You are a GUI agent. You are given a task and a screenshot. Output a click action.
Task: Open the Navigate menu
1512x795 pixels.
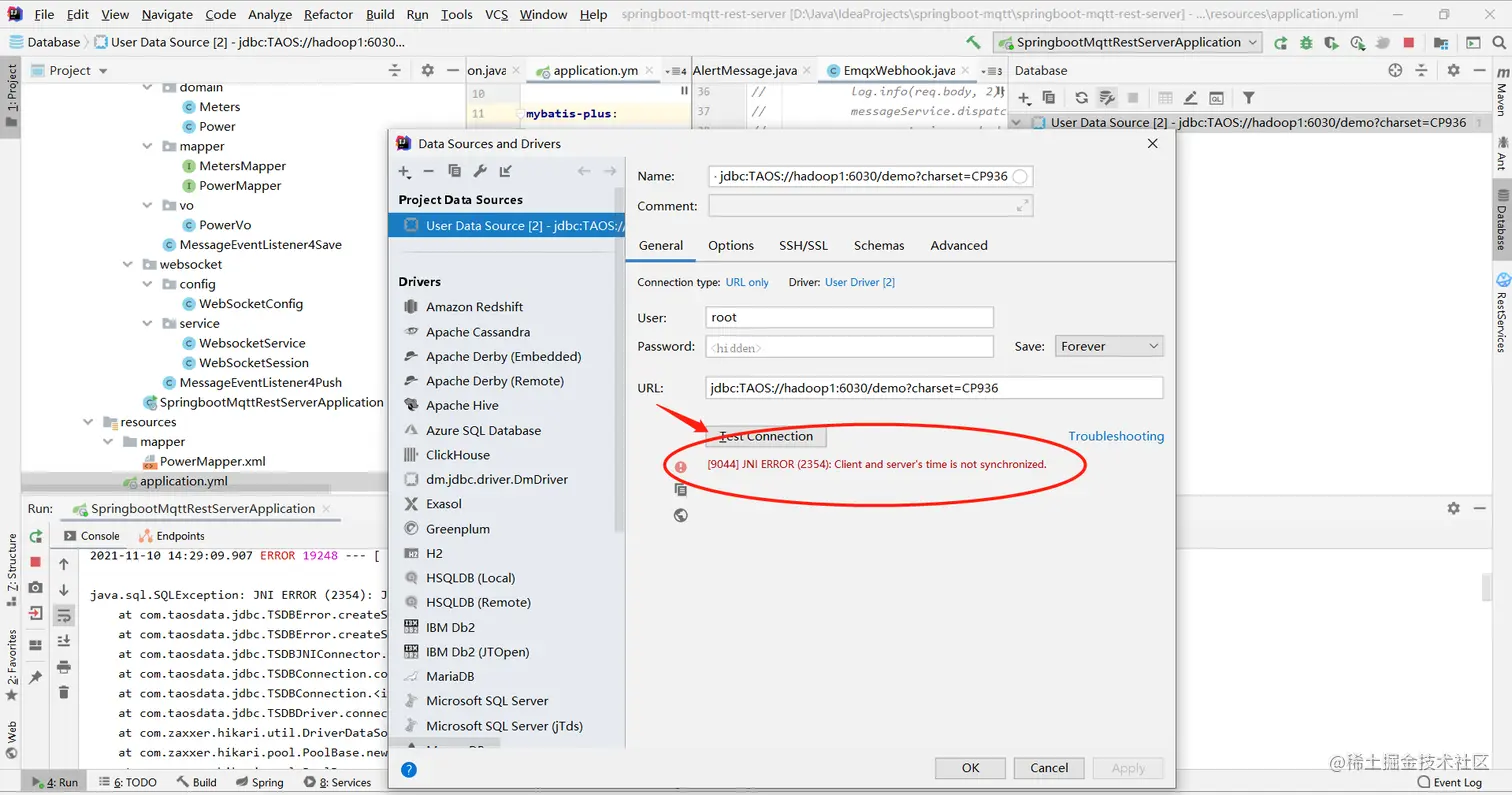pyautogui.click(x=167, y=14)
